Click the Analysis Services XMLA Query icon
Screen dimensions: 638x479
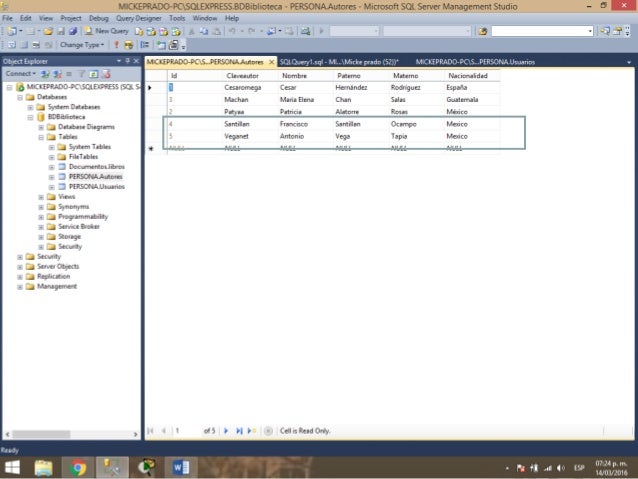(x=176, y=31)
